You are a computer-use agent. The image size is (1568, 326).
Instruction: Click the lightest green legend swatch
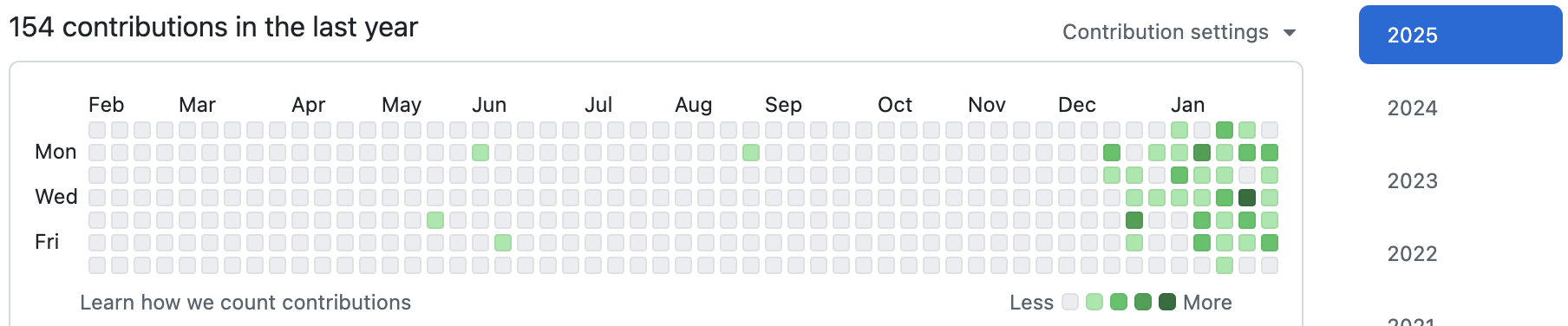[1094, 302]
